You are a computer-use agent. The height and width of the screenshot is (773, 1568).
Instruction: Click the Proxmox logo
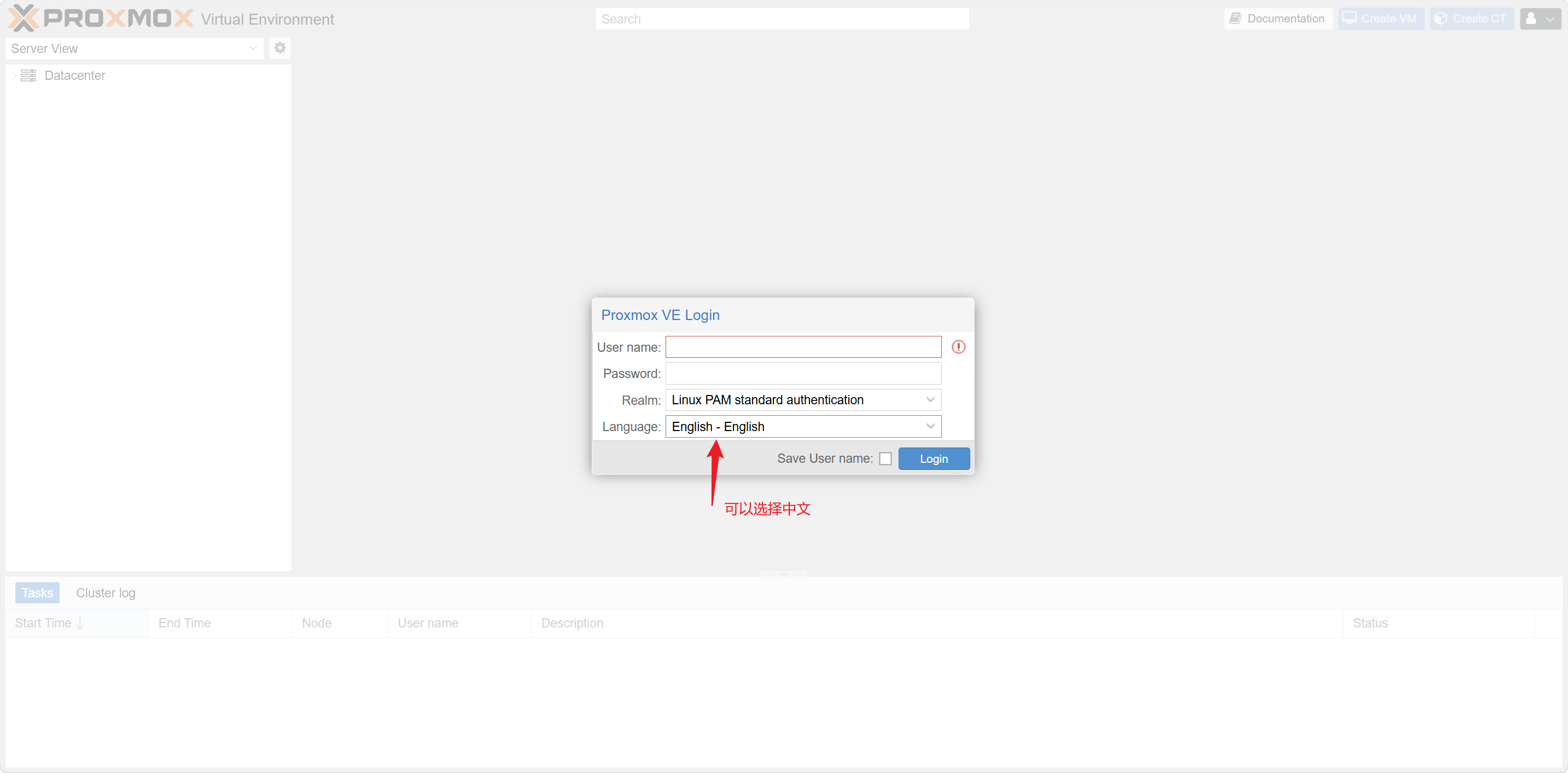click(101, 18)
